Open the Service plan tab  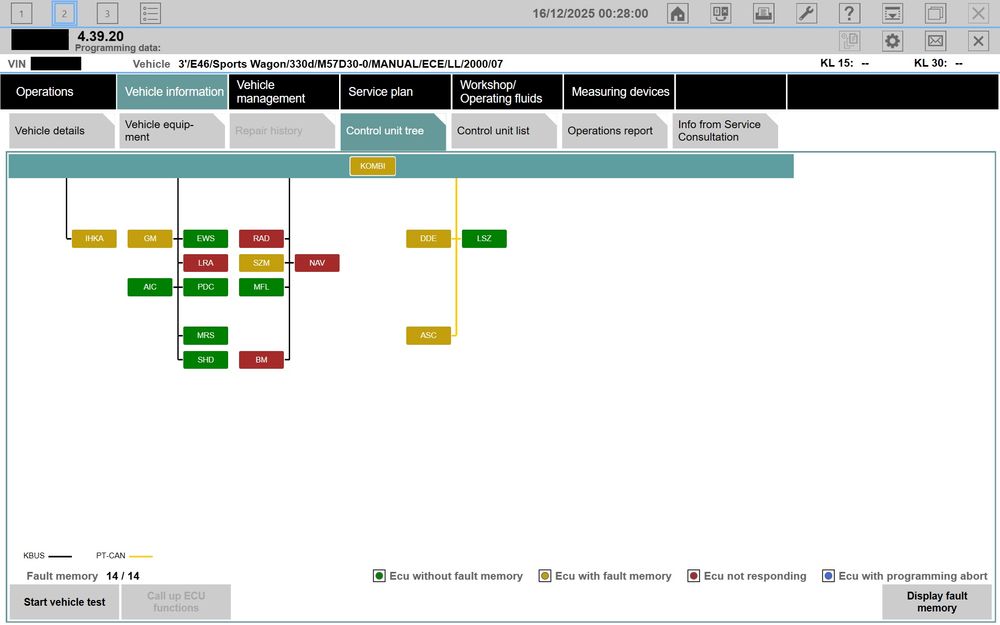coord(395,92)
